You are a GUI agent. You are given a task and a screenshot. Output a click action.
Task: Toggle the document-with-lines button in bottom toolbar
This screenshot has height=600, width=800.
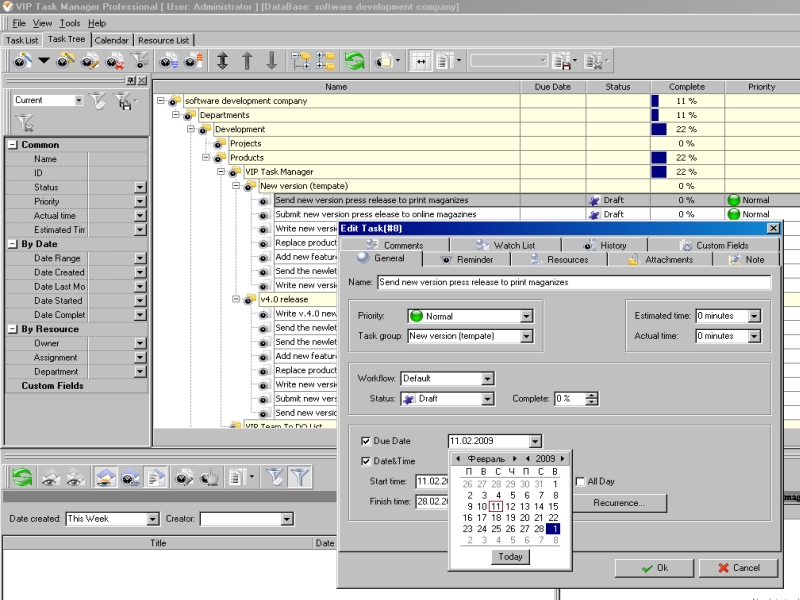[x=156, y=478]
